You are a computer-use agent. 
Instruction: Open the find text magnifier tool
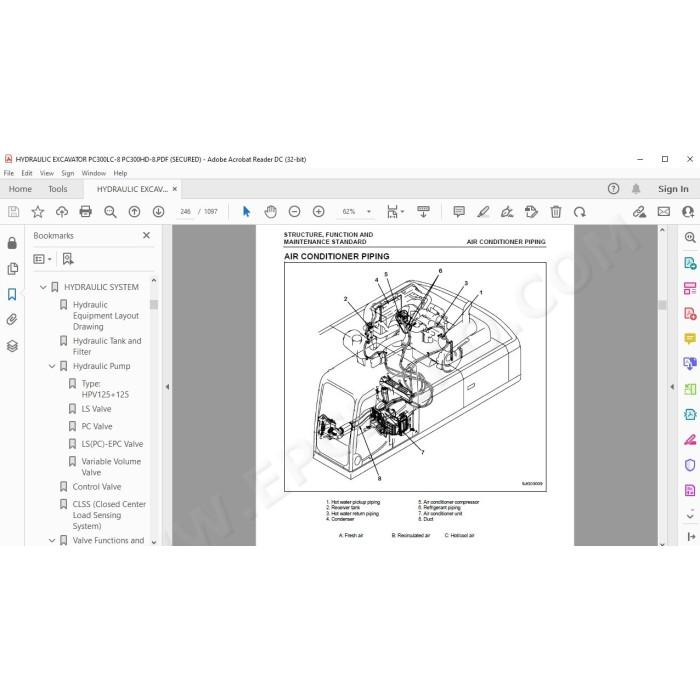[110, 212]
